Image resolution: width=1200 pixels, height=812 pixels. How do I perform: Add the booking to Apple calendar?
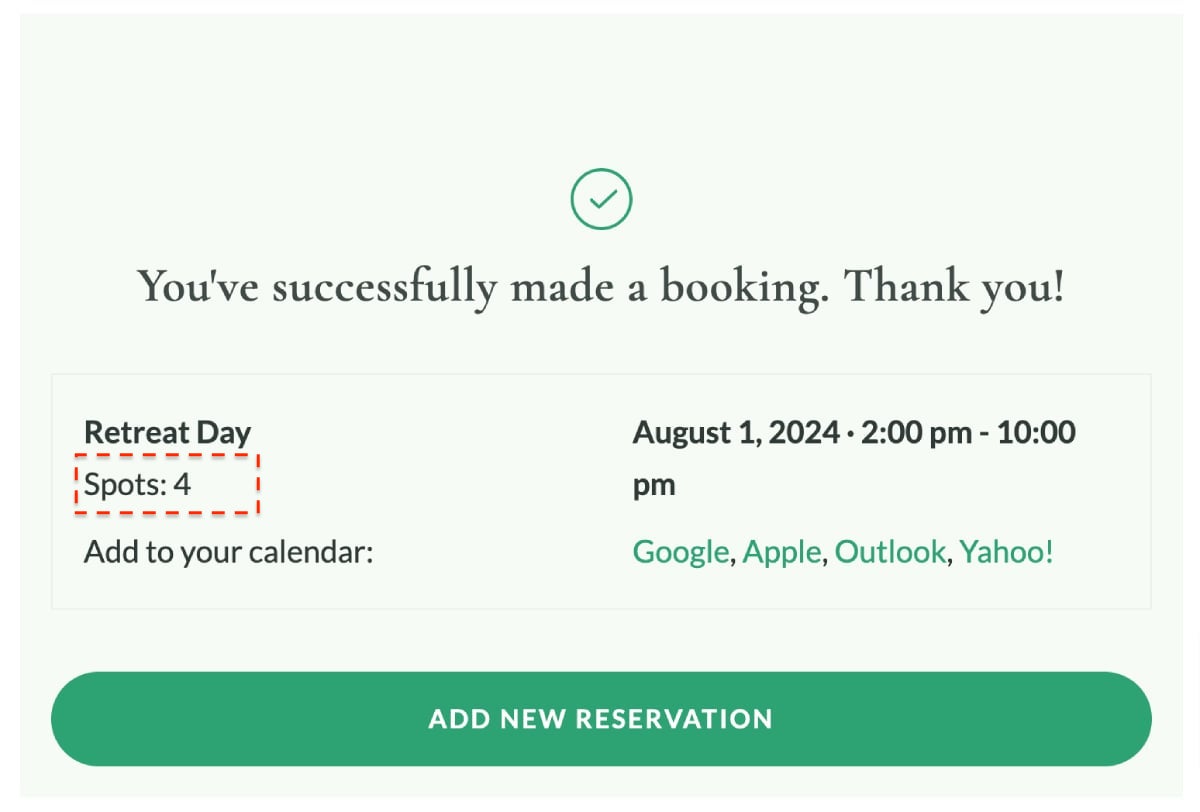point(782,552)
